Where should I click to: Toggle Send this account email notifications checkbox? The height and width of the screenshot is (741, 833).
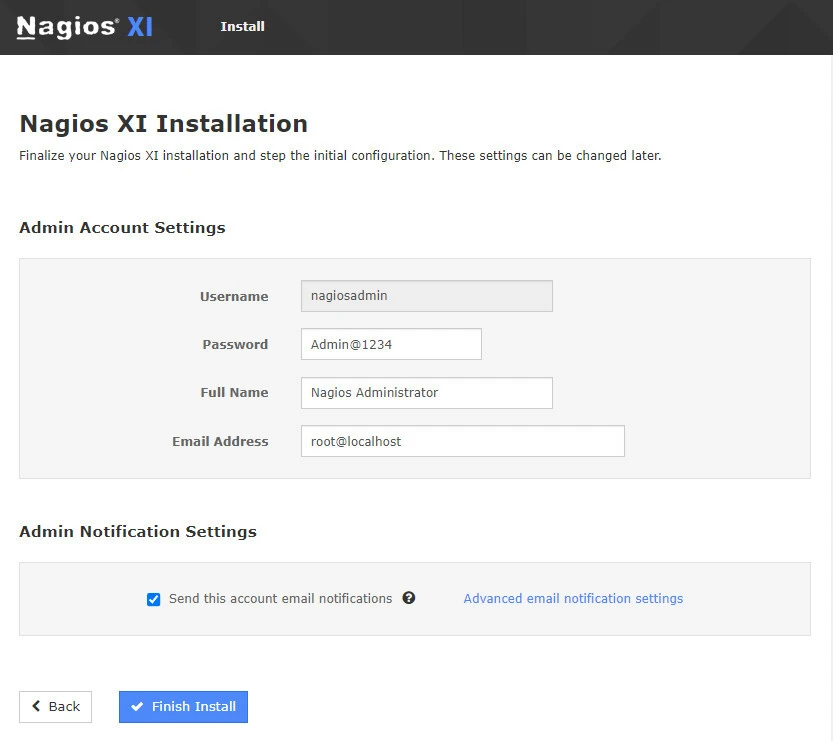(153, 599)
